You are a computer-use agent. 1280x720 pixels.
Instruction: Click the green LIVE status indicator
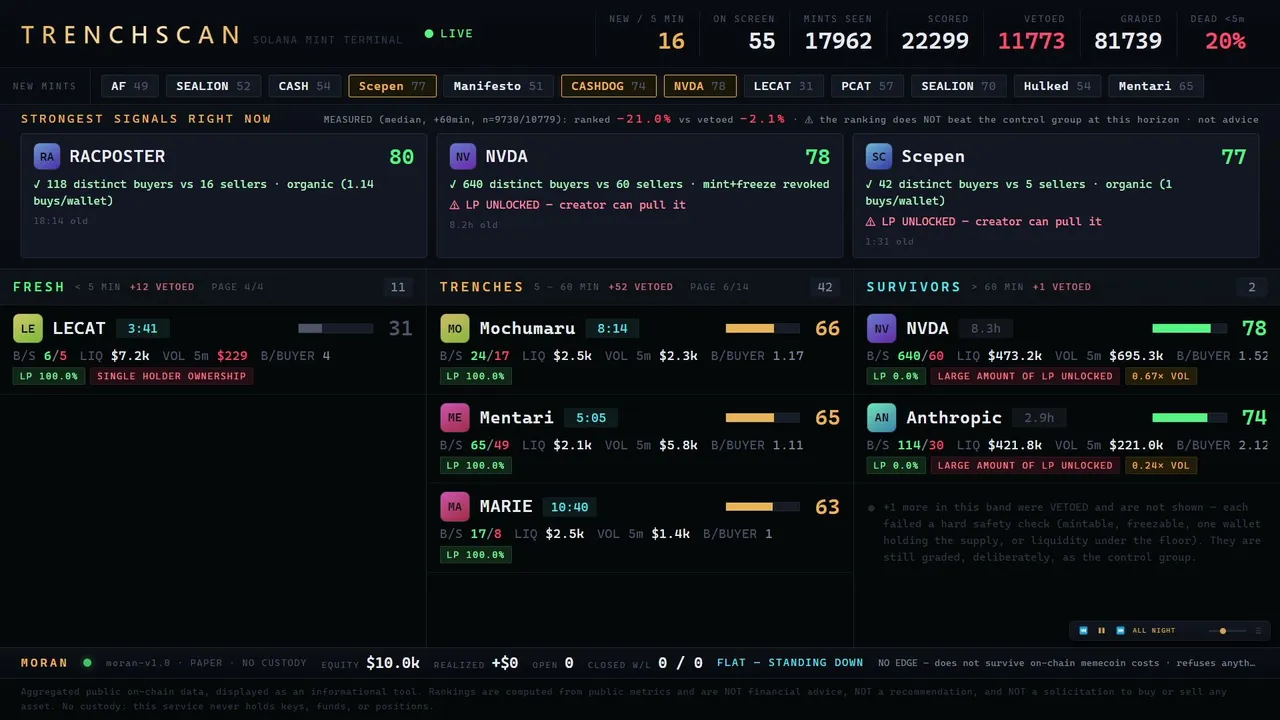click(448, 34)
